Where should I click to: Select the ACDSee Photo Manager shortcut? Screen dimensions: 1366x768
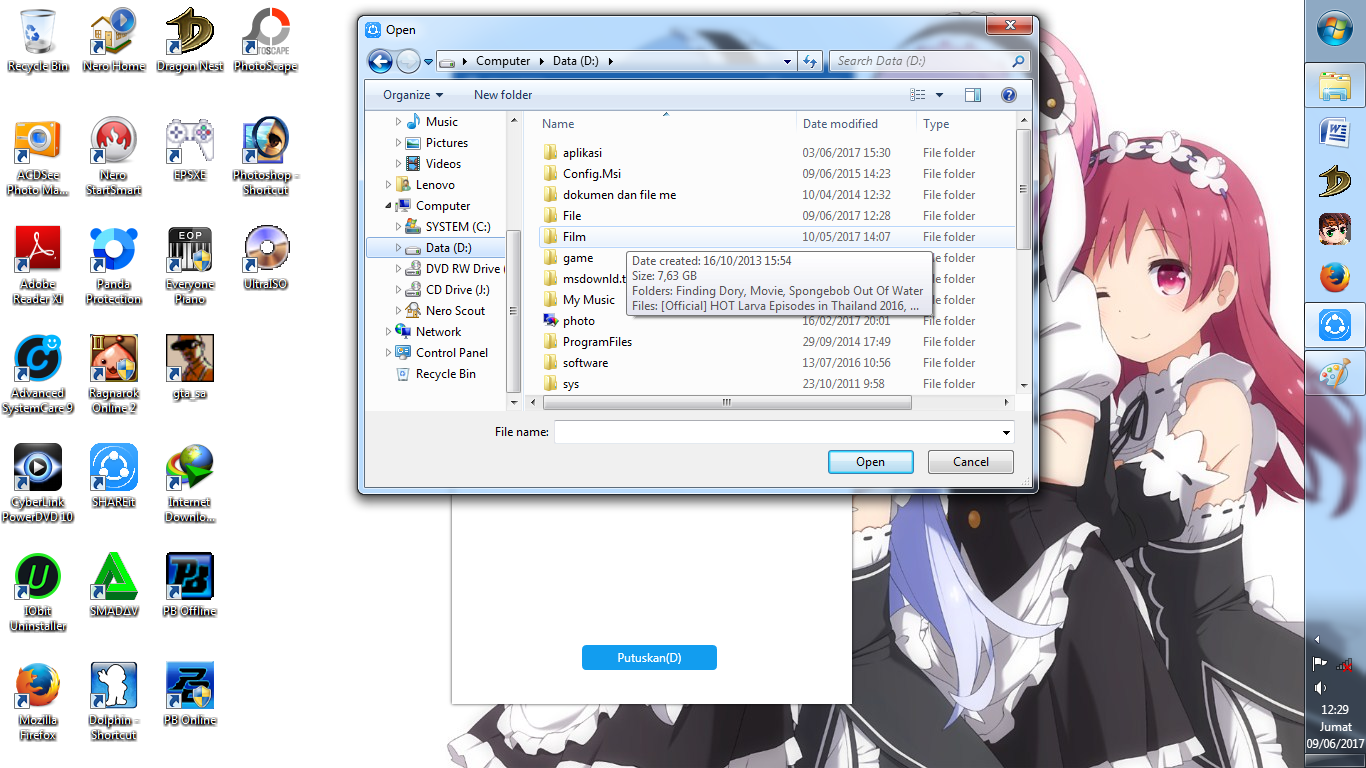coord(38,157)
